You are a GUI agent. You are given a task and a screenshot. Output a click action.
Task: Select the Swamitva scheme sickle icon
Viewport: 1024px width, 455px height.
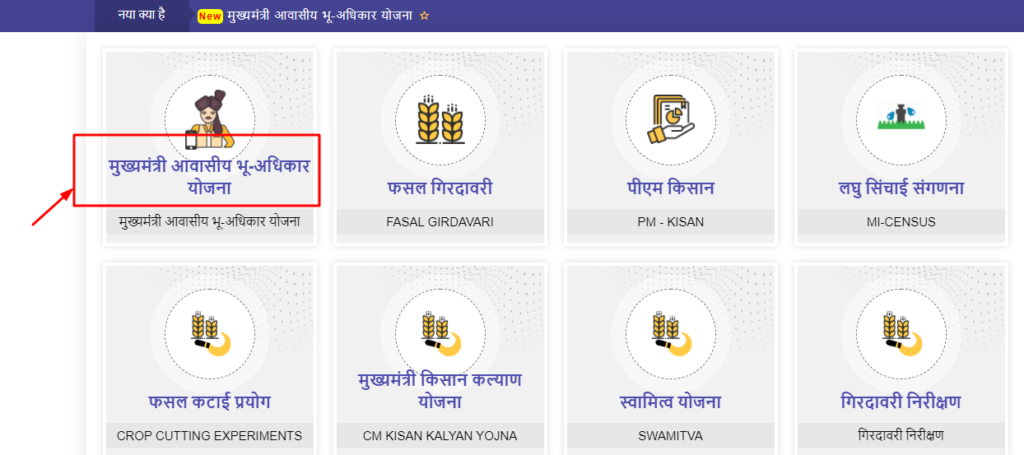coord(670,334)
